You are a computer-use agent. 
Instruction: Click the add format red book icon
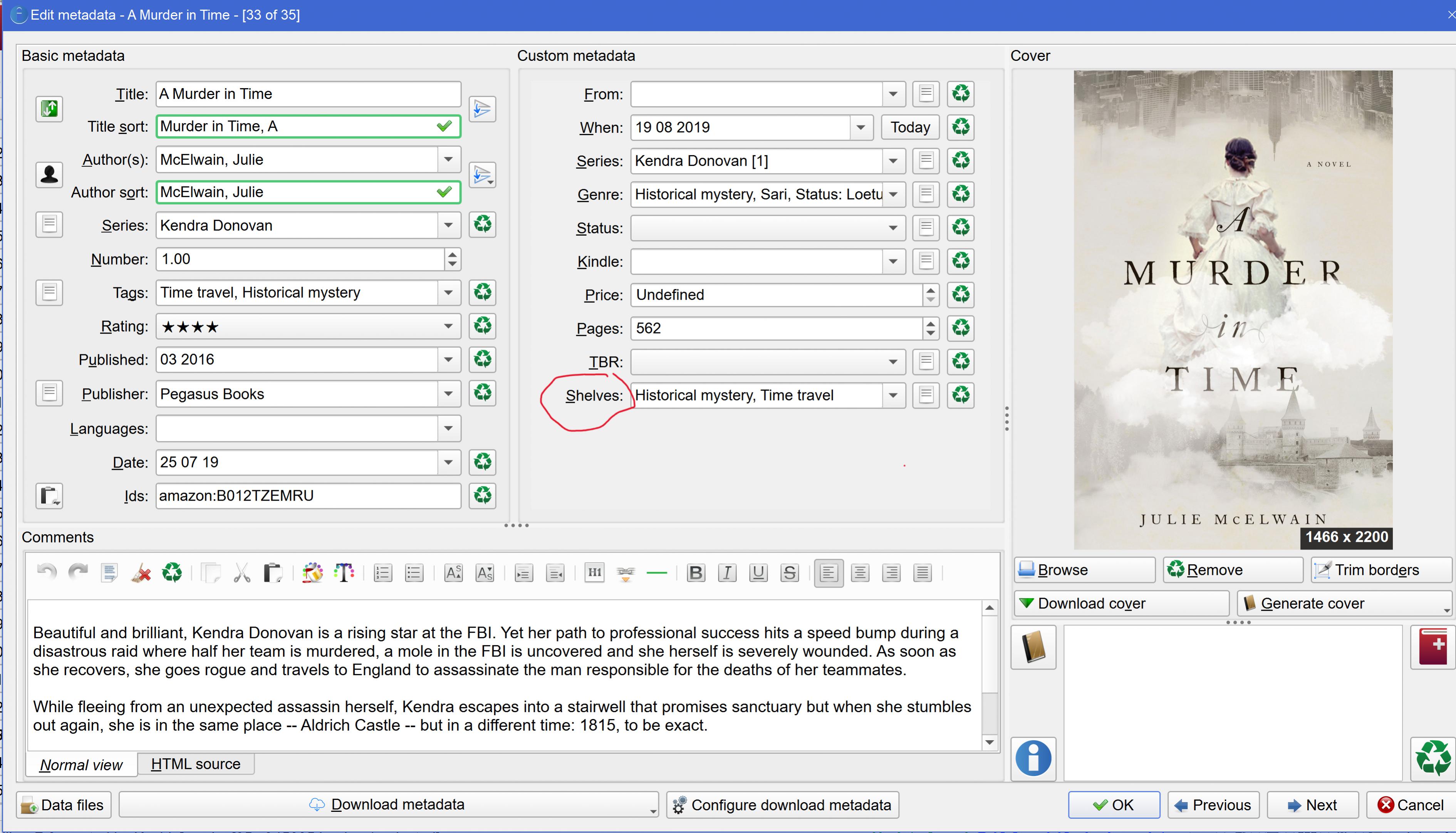1433,647
